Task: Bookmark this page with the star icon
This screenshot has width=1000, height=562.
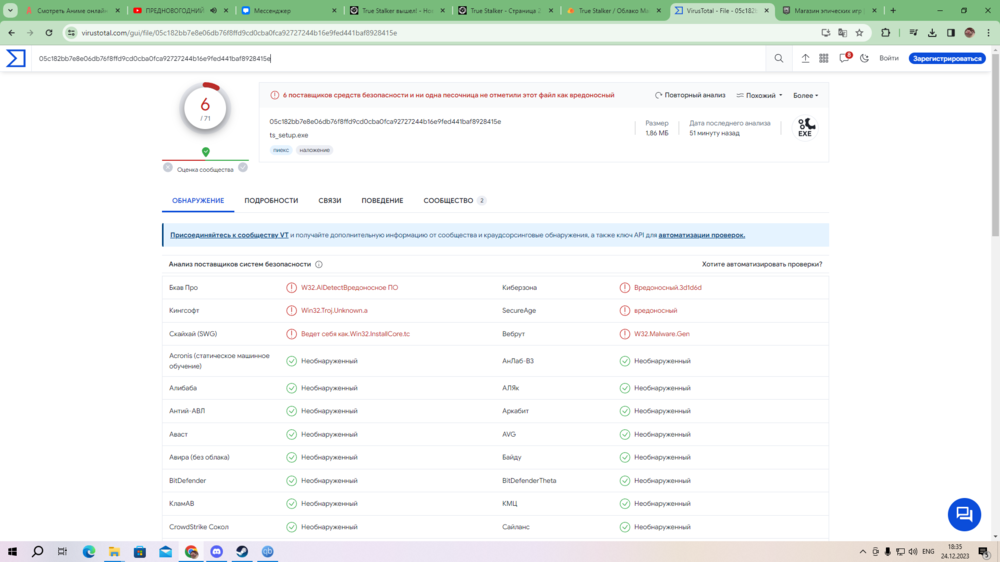Action: coord(859,32)
